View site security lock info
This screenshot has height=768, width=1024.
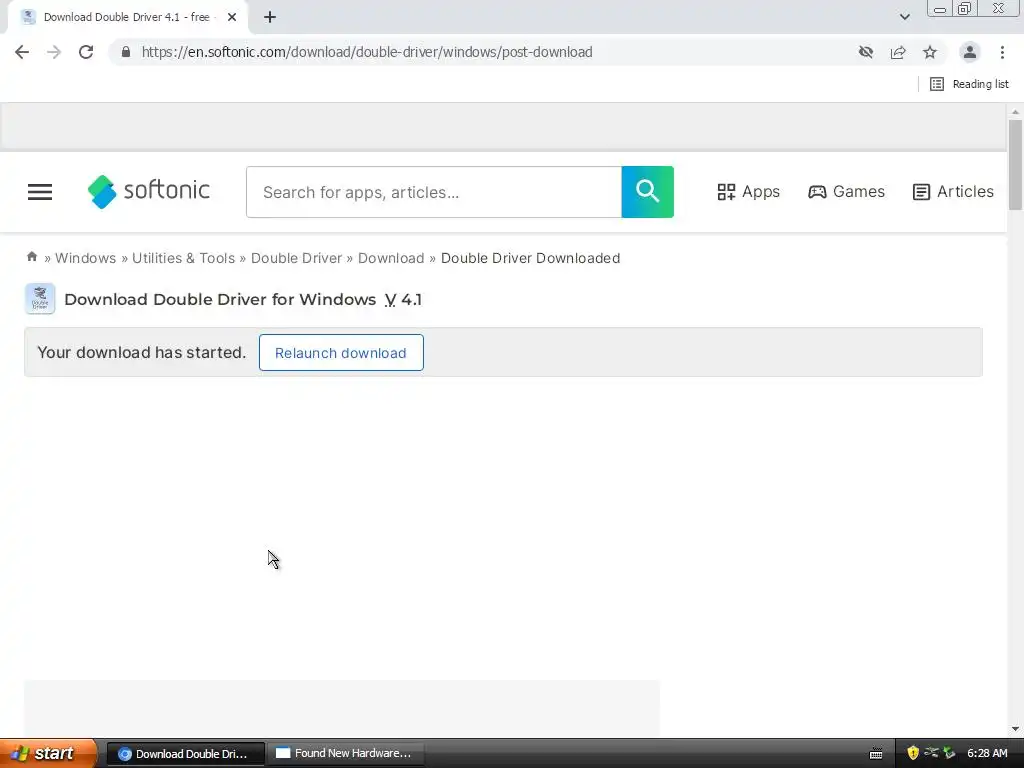coord(126,52)
